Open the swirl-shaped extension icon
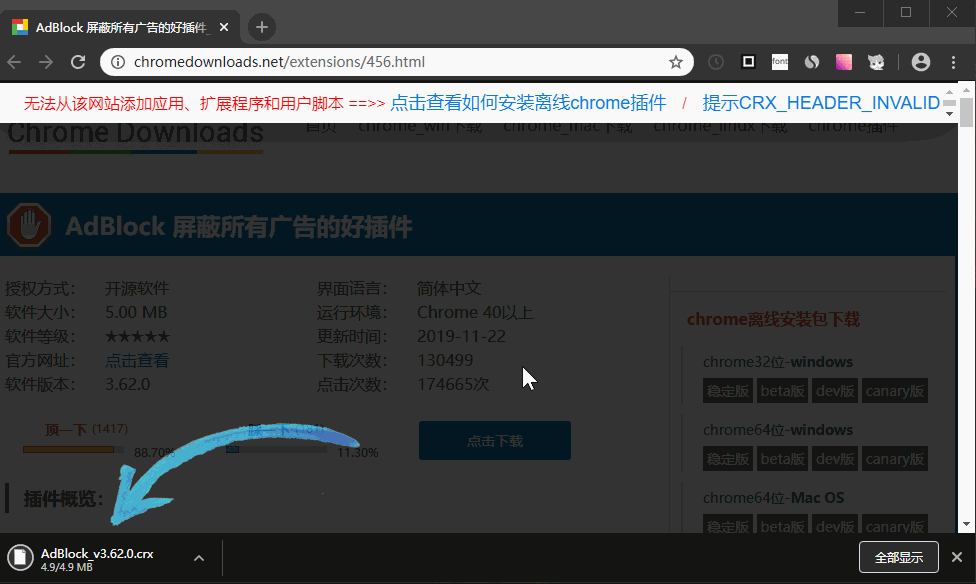The width and height of the screenshot is (976, 584). tap(812, 62)
